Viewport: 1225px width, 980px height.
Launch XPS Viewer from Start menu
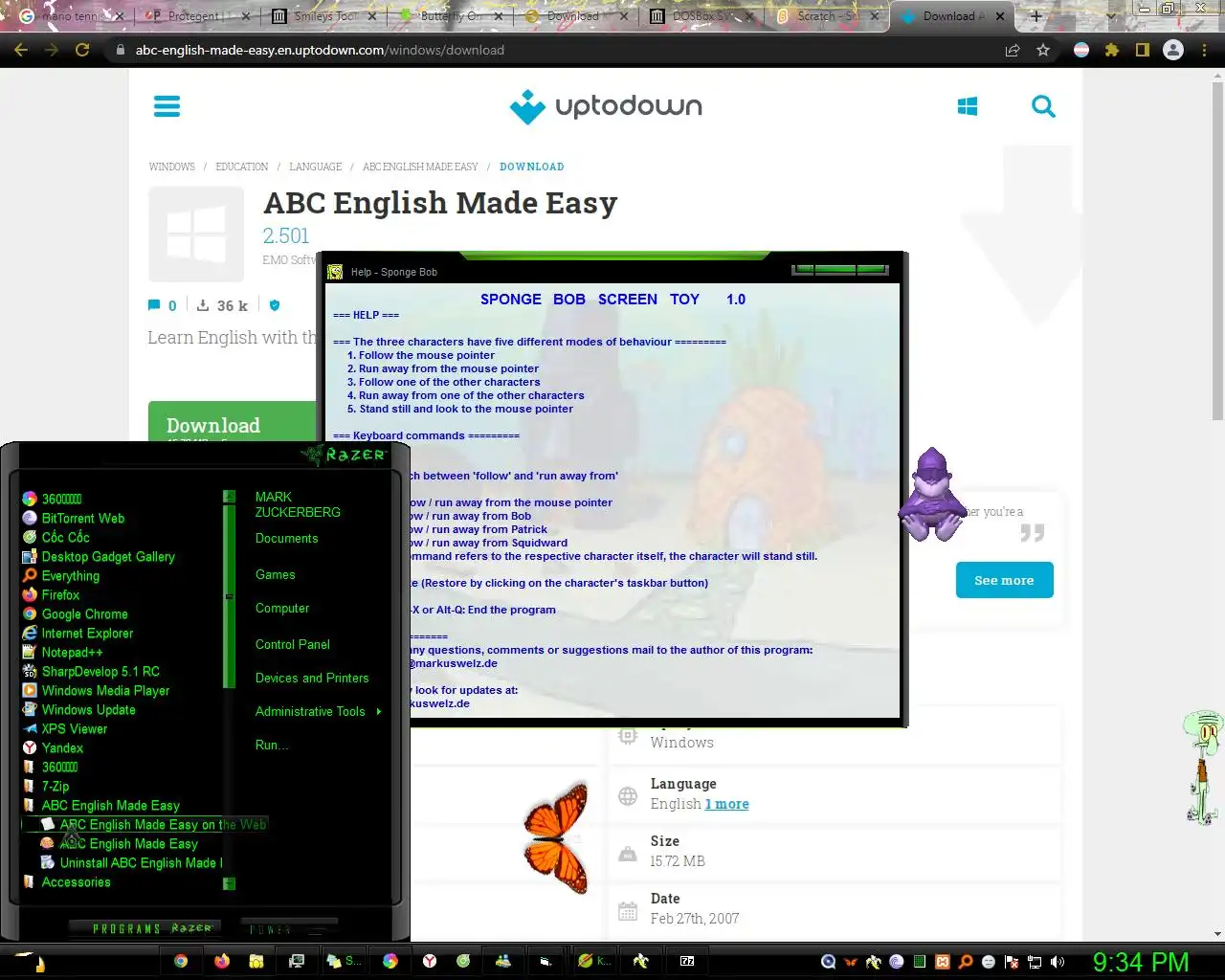pos(74,728)
